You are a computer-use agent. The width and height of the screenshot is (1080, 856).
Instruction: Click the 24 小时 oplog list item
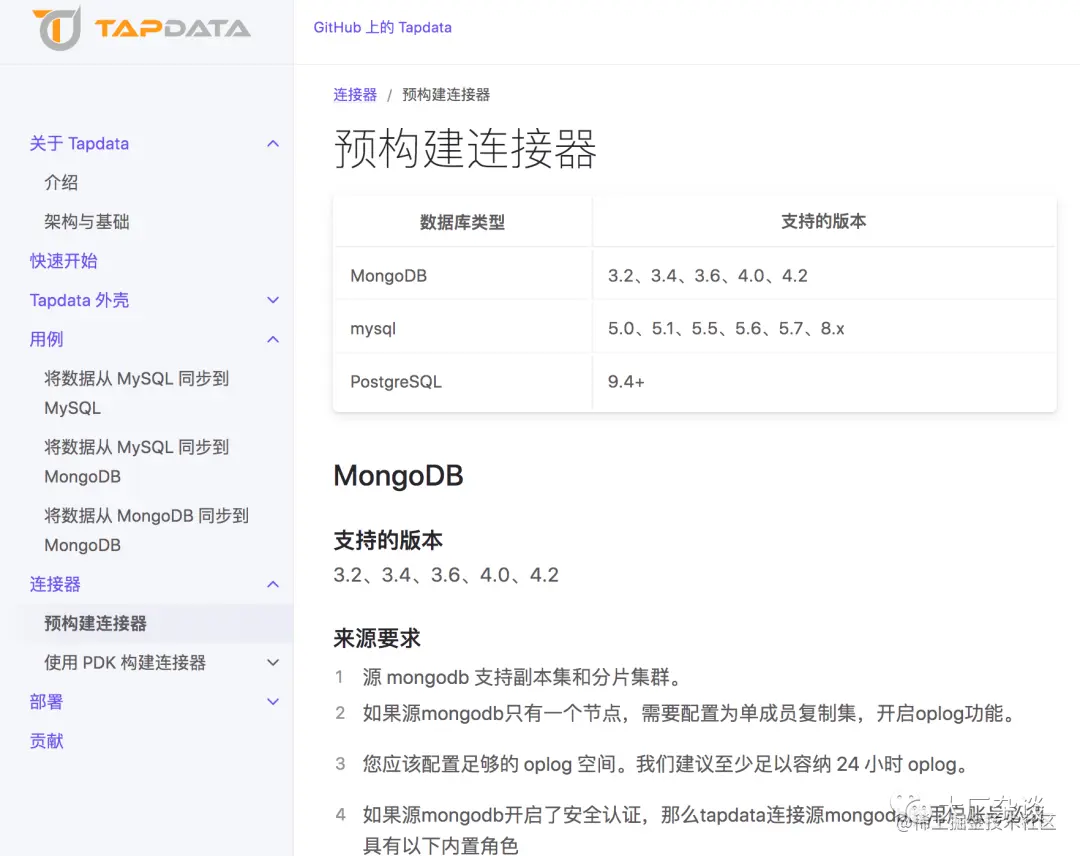[667, 764]
